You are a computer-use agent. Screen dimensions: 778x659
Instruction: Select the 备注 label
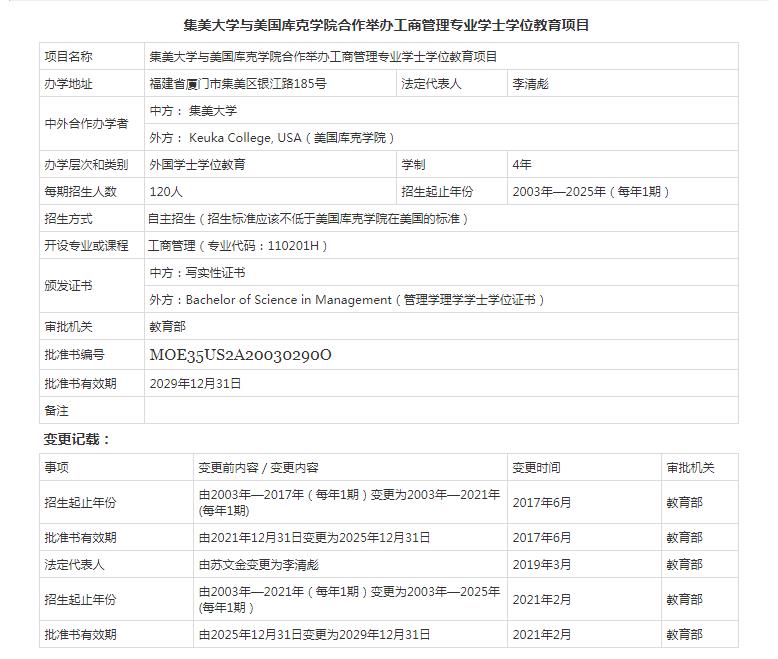[x=57, y=410]
